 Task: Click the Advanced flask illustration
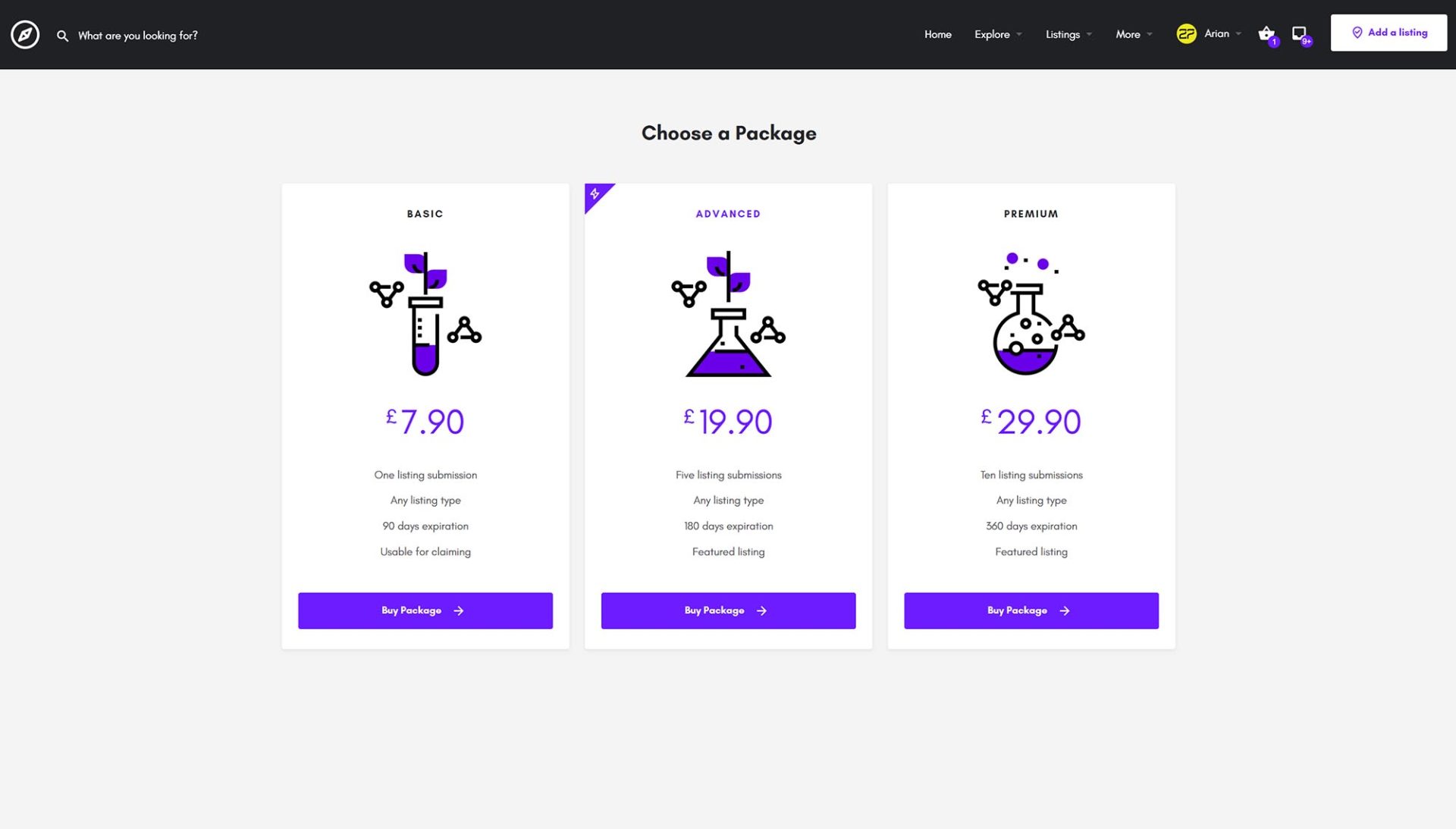pyautogui.click(x=728, y=313)
